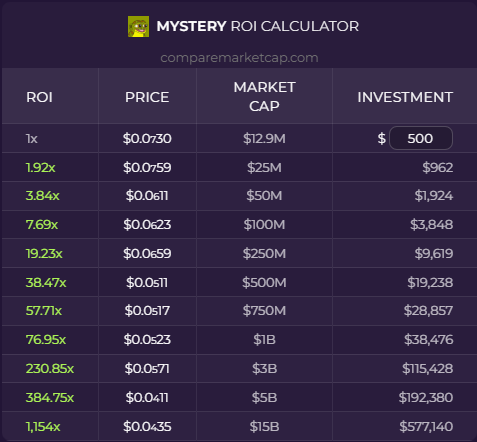477x442 pixels.
Task: Click the $192,380 investment value
Action: [426, 398]
